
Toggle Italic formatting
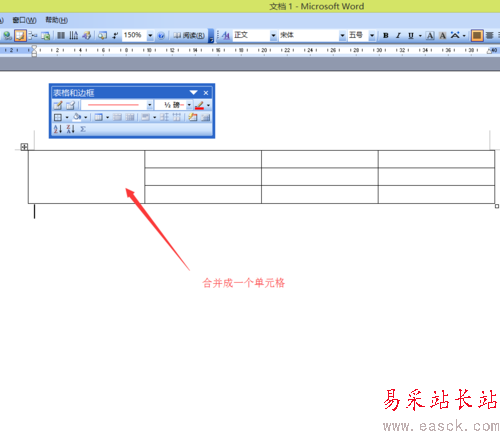tap(398, 35)
